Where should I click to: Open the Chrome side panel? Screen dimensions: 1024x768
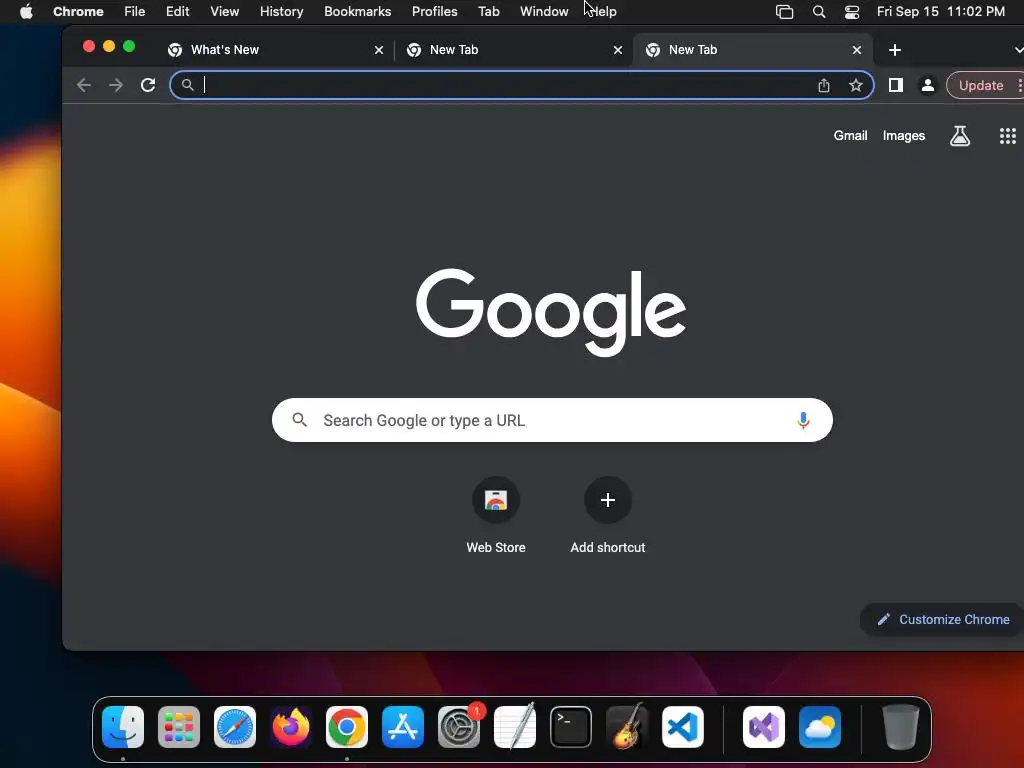pos(896,85)
